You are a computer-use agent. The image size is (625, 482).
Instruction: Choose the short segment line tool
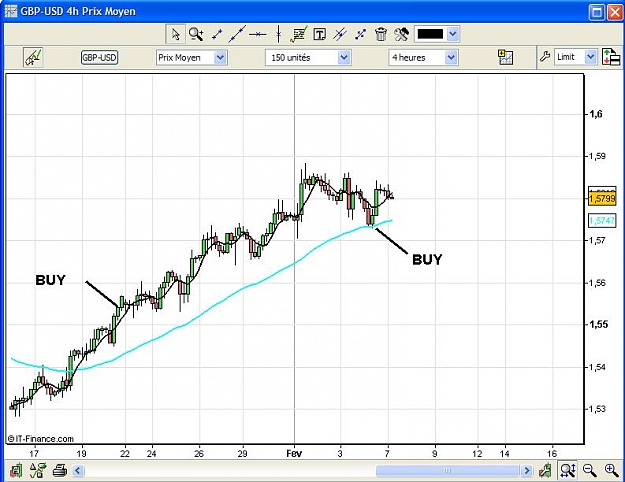coord(217,35)
